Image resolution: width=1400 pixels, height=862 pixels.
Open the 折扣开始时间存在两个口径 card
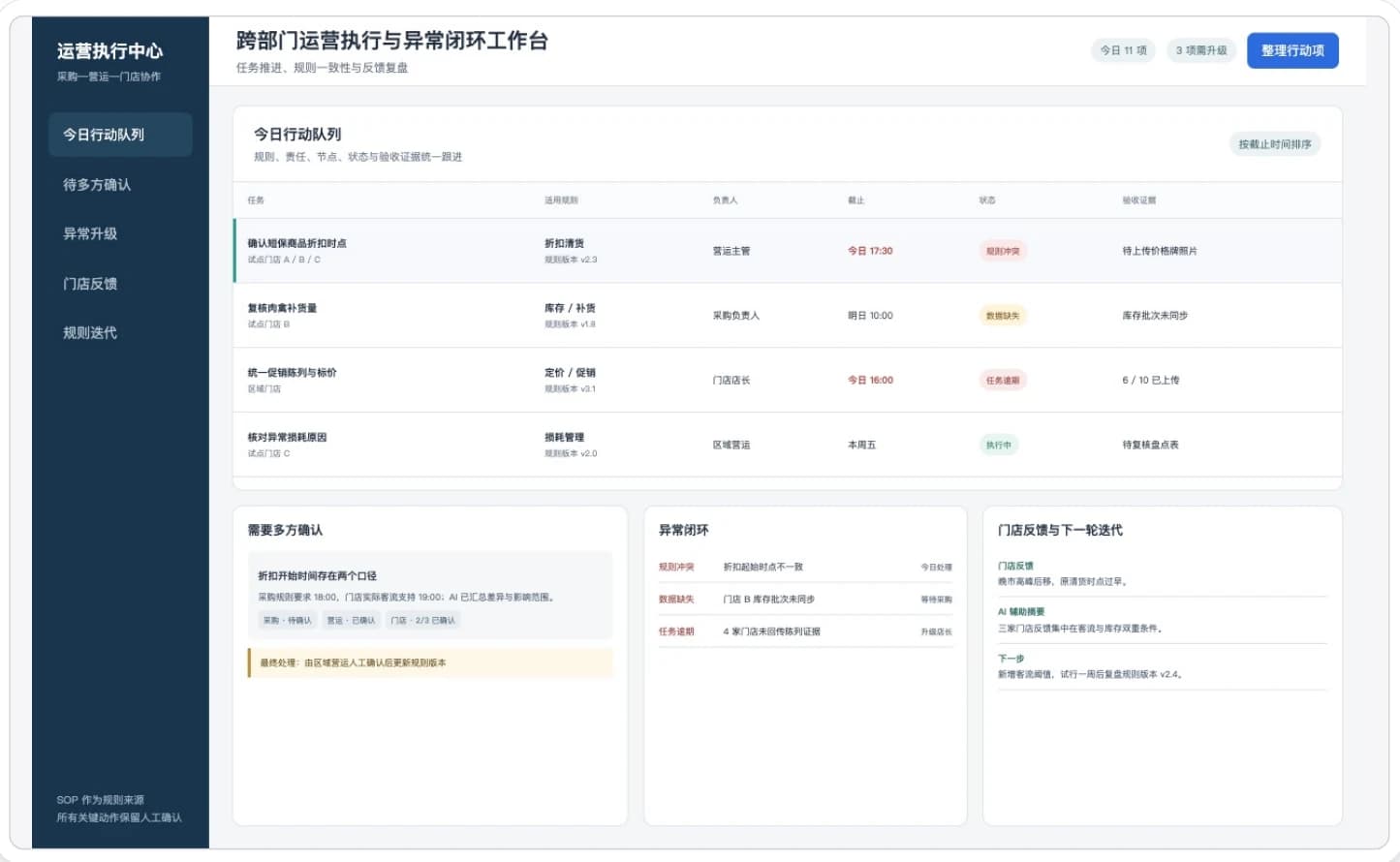[x=430, y=596]
